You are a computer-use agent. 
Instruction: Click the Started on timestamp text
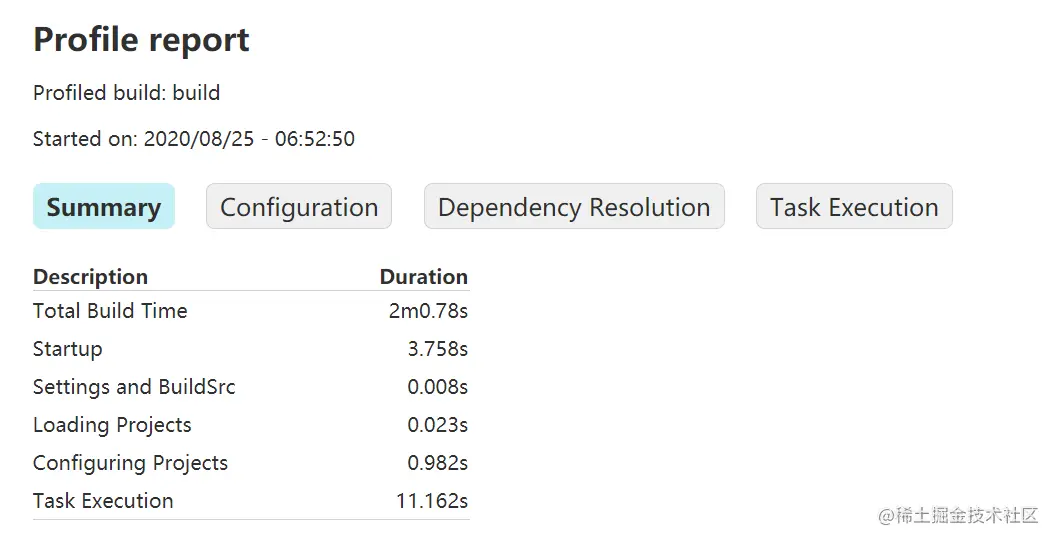click(194, 139)
